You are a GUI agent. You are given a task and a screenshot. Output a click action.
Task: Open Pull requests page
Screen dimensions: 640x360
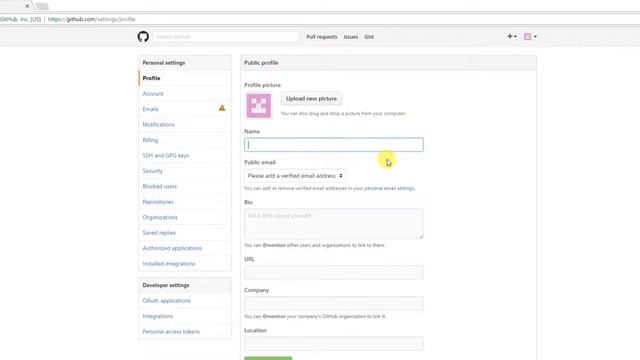[x=322, y=37]
